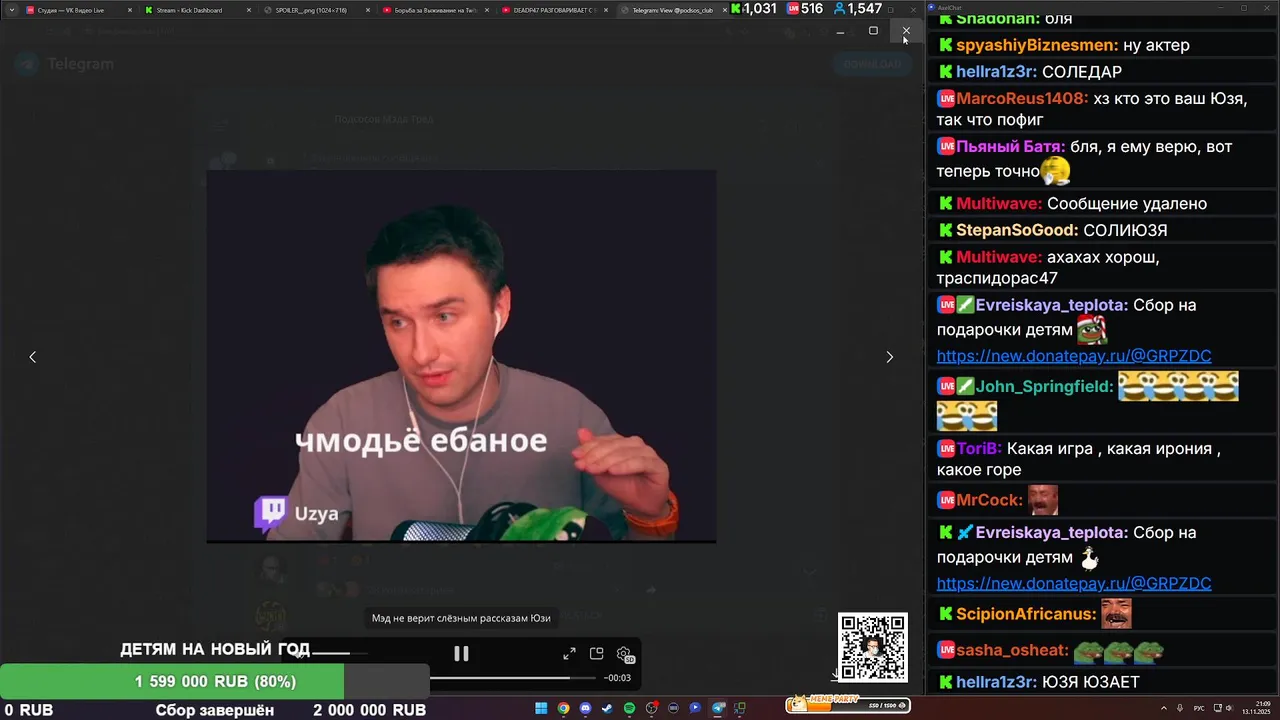Screen dimensions: 1280x720
Task: Click username ScipionAfricanus in chat
Action: coord(1026,614)
